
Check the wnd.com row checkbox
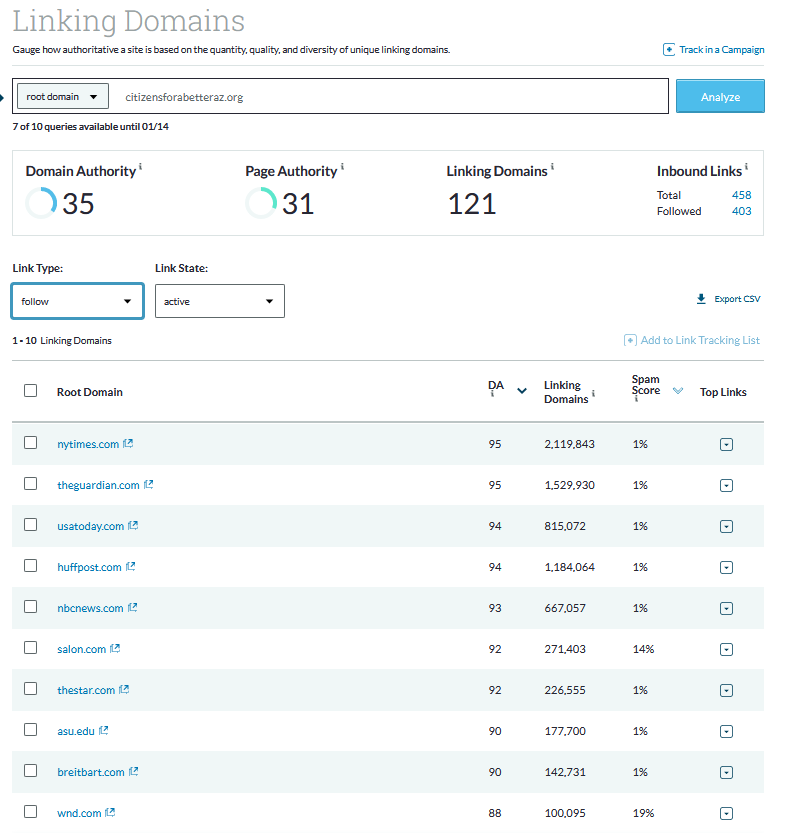point(30,812)
